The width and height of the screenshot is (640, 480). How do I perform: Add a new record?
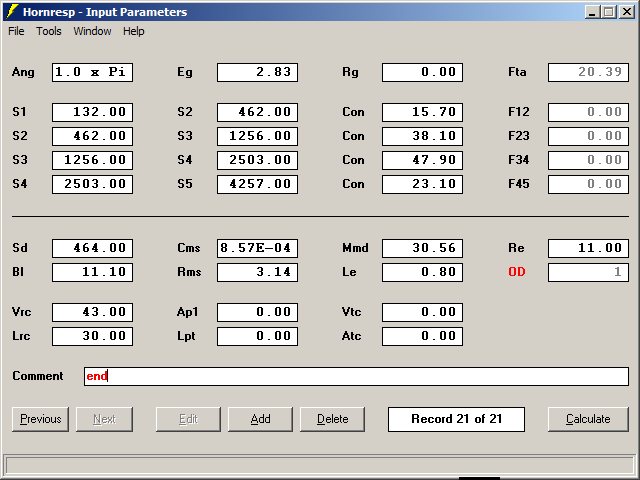(x=260, y=419)
